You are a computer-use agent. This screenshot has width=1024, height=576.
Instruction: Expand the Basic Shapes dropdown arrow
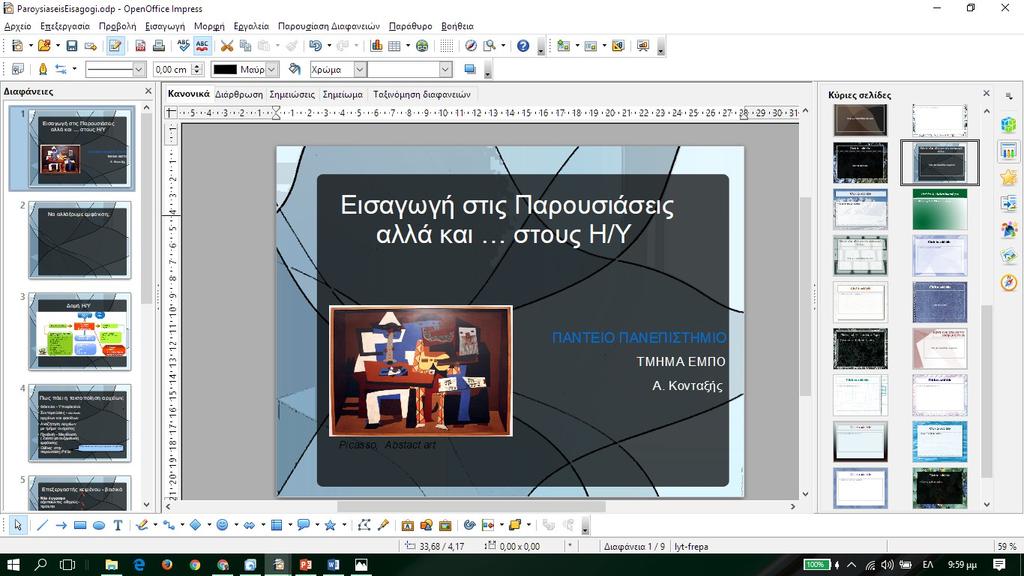pyautogui.click(x=208, y=525)
